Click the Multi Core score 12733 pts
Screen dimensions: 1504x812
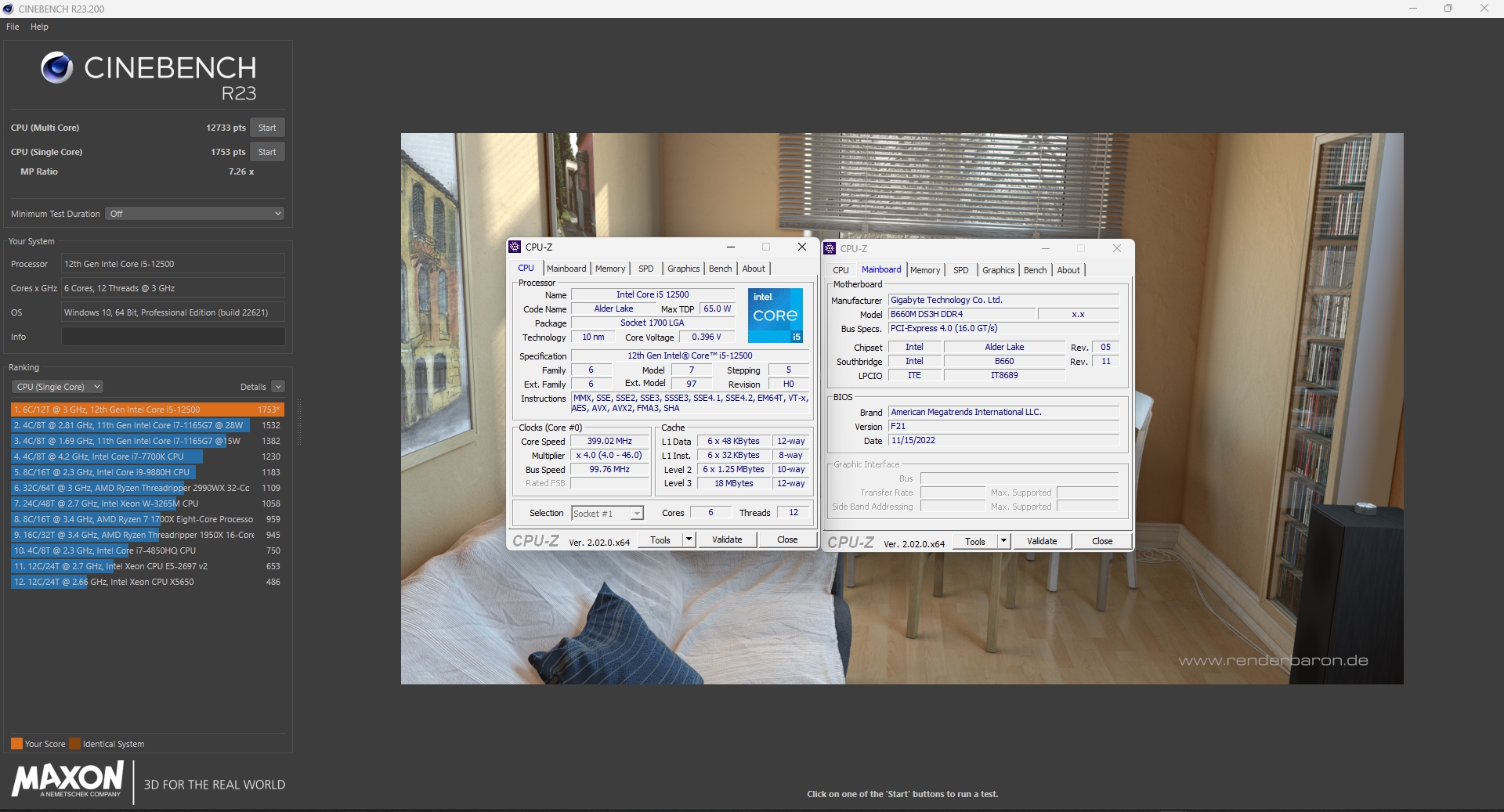click(226, 128)
